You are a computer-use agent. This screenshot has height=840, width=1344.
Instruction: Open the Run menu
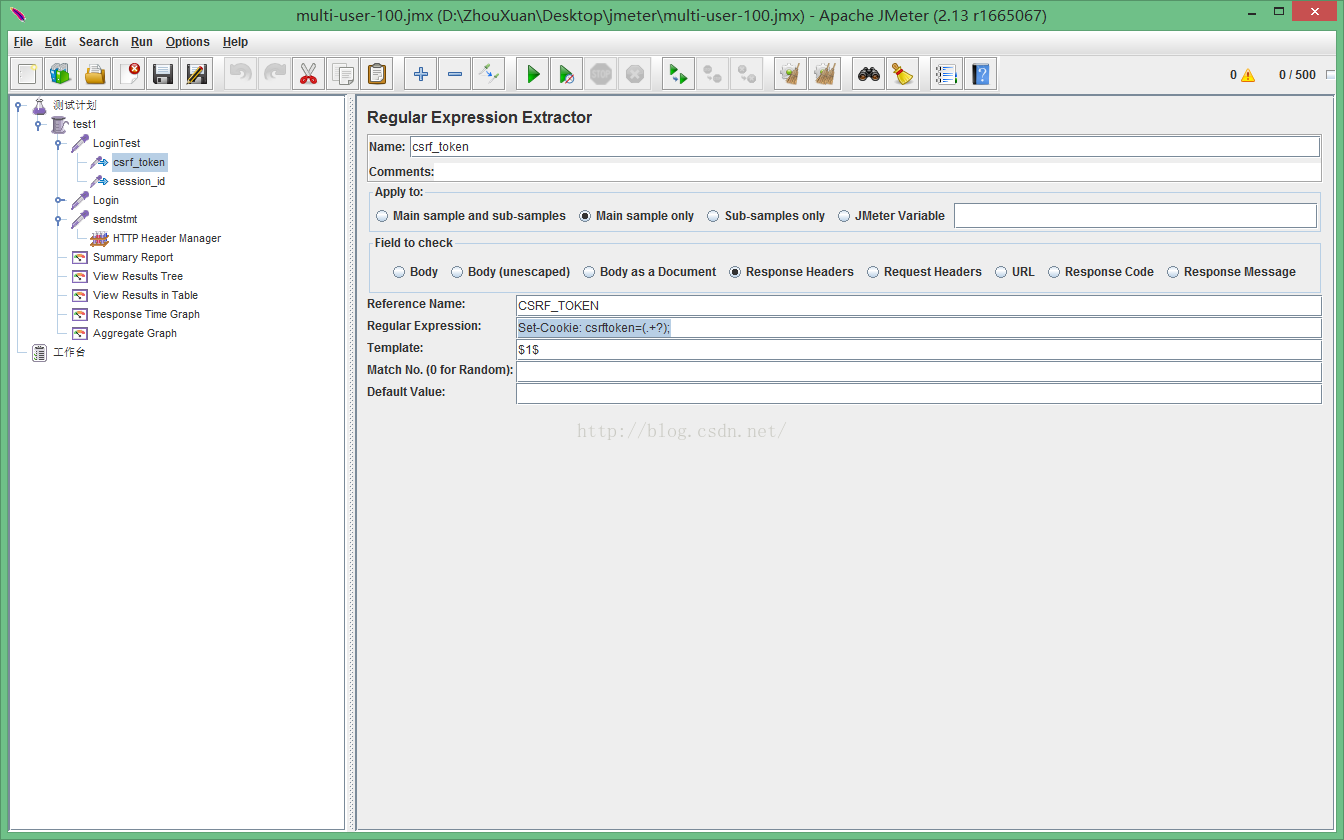click(142, 42)
